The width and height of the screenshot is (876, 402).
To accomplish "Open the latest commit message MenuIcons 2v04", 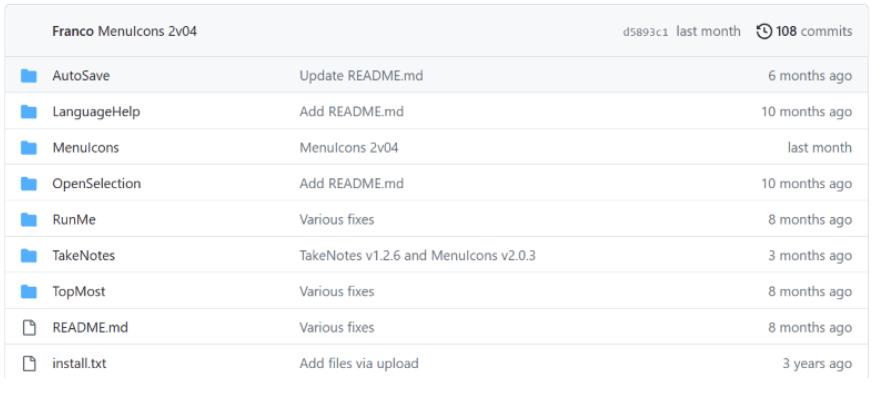I will (x=147, y=31).
